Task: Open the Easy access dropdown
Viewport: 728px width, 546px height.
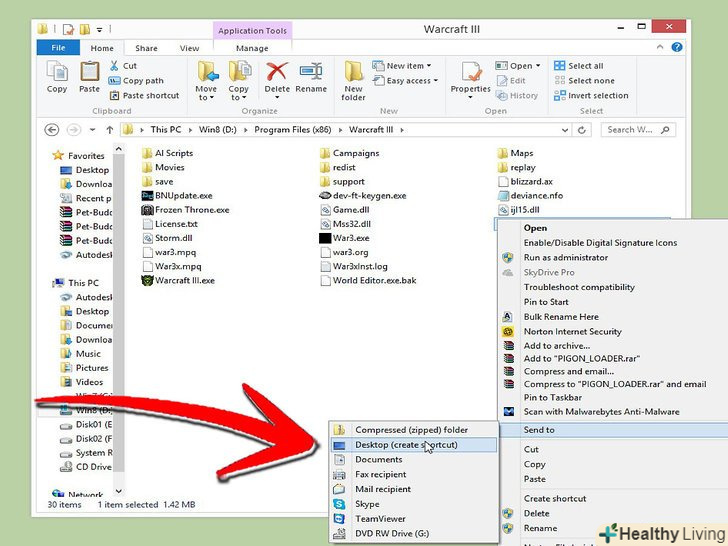Action: 405,81
